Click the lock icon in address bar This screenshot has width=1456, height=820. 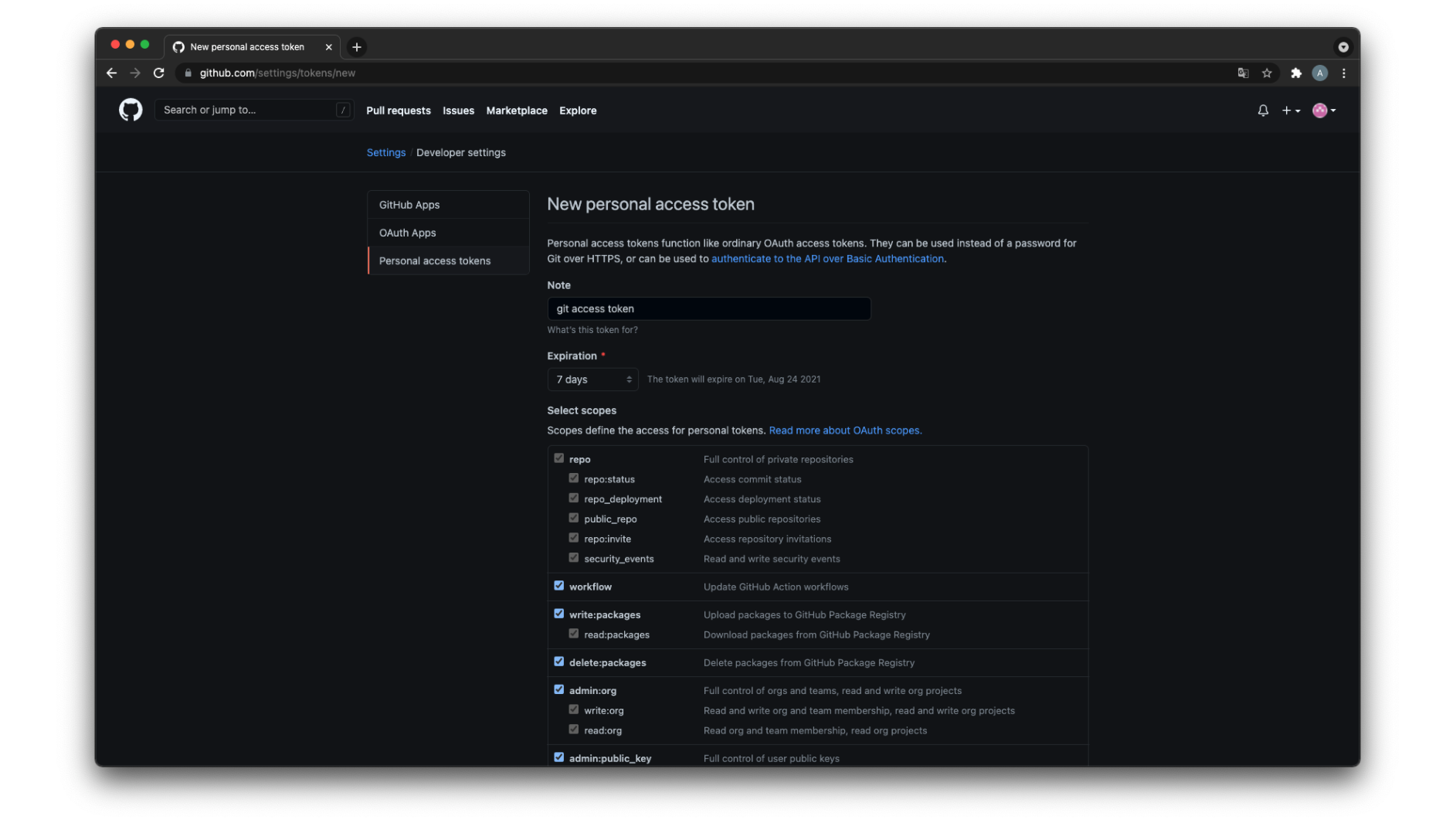tap(188, 73)
